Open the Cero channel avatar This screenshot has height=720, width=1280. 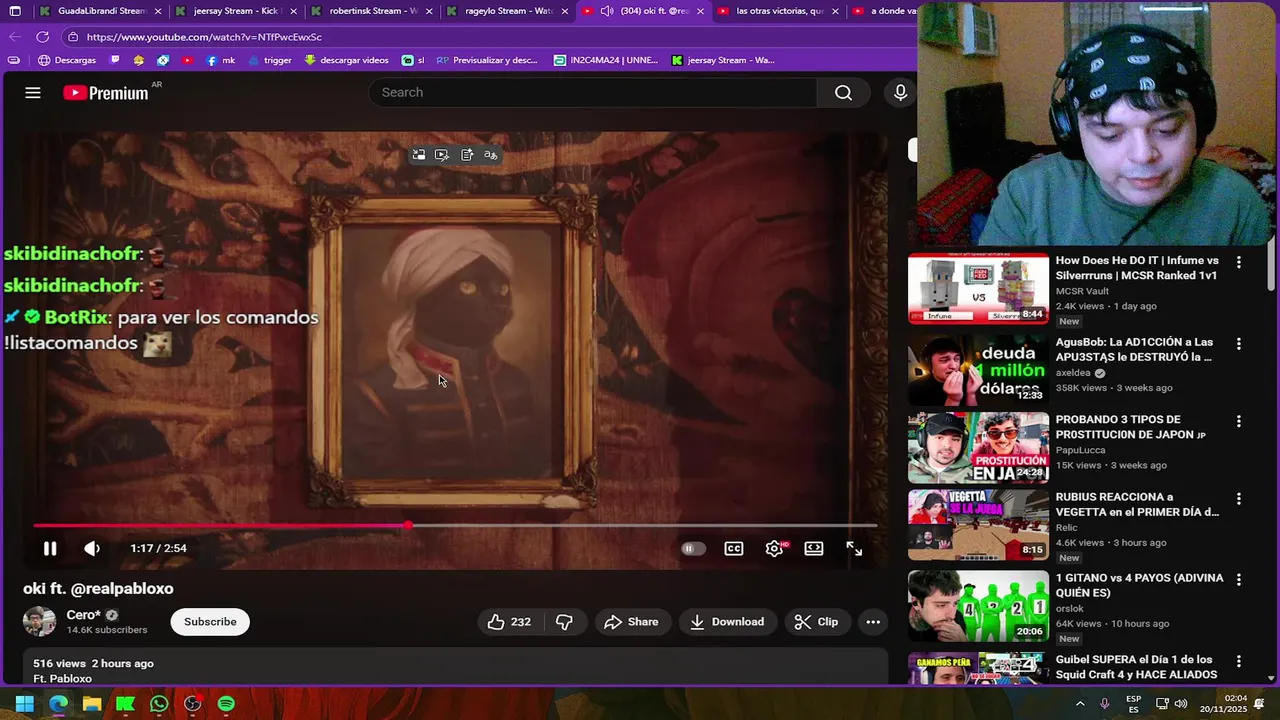tap(40, 621)
